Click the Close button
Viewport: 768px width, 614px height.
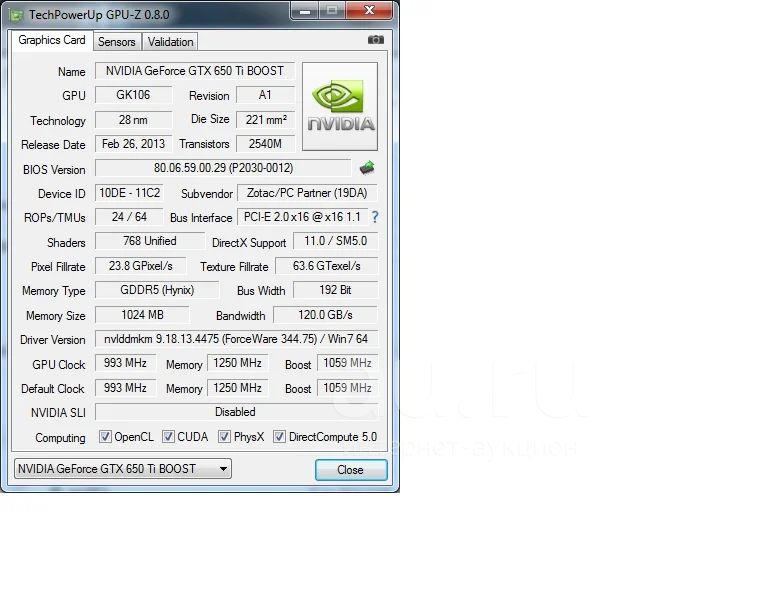coord(351,470)
